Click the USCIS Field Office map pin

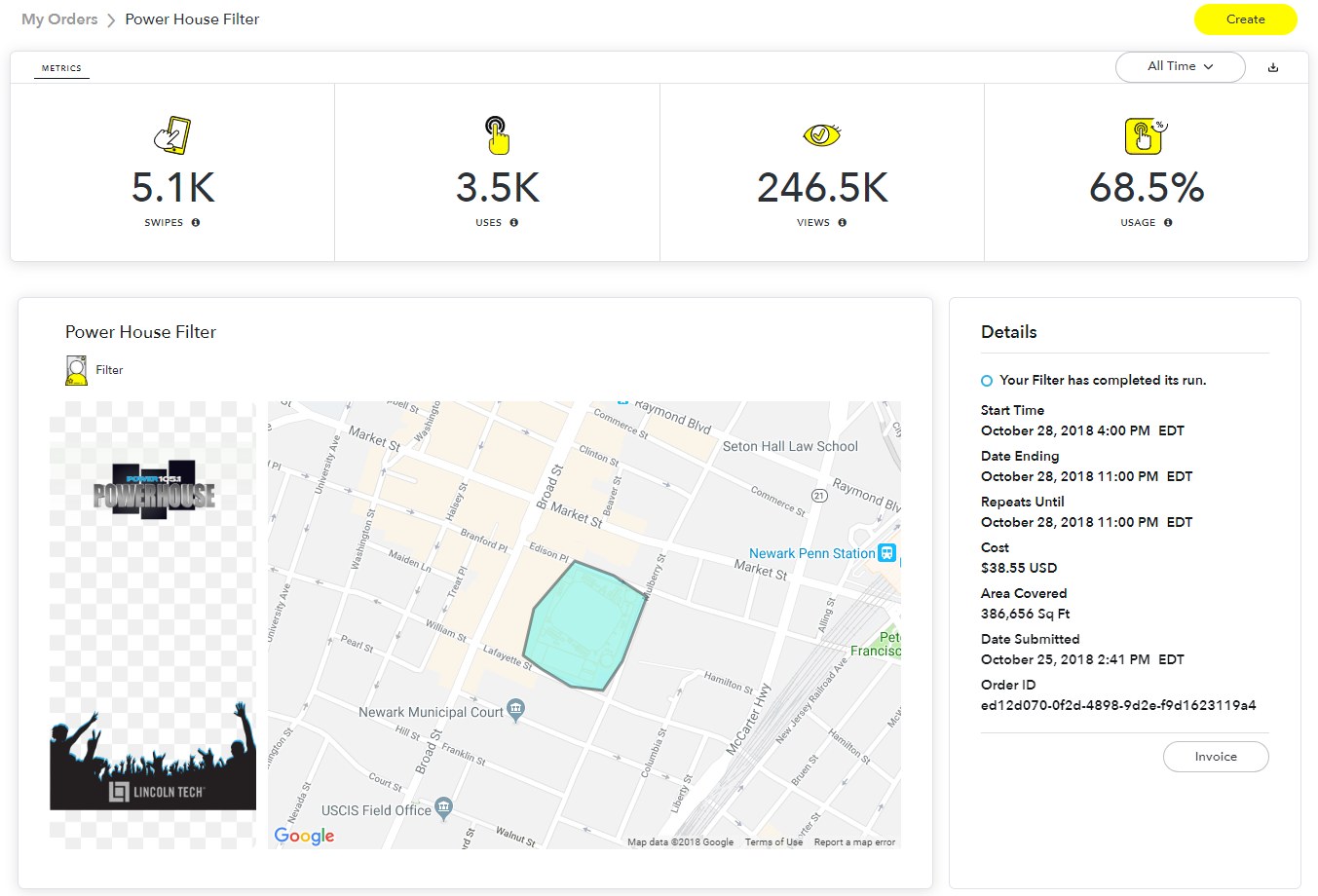point(444,808)
